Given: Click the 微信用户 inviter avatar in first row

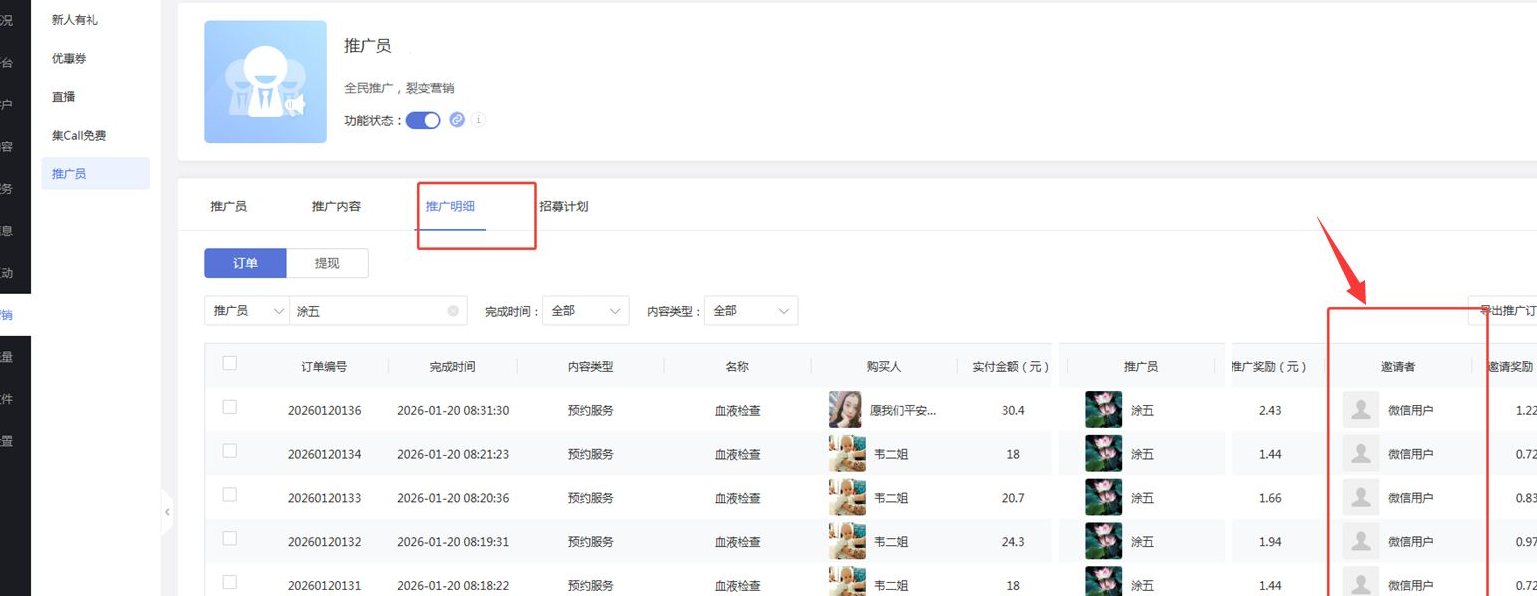Looking at the screenshot, I should (x=1360, y=410).
